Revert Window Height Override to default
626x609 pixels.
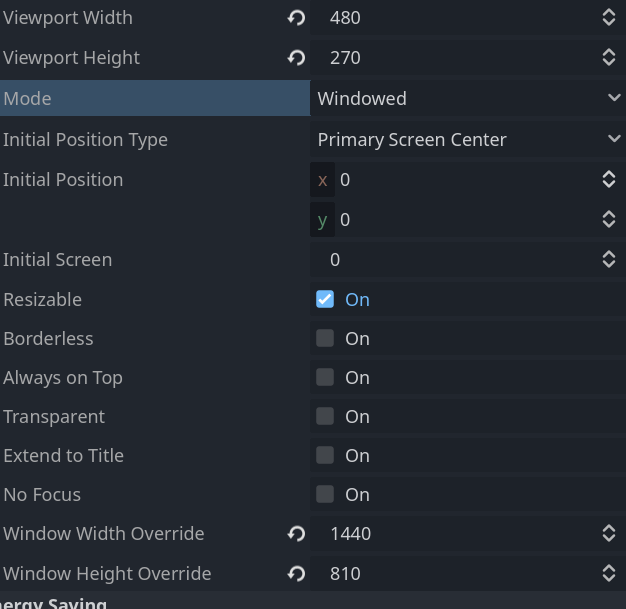[x=296, y=574]
